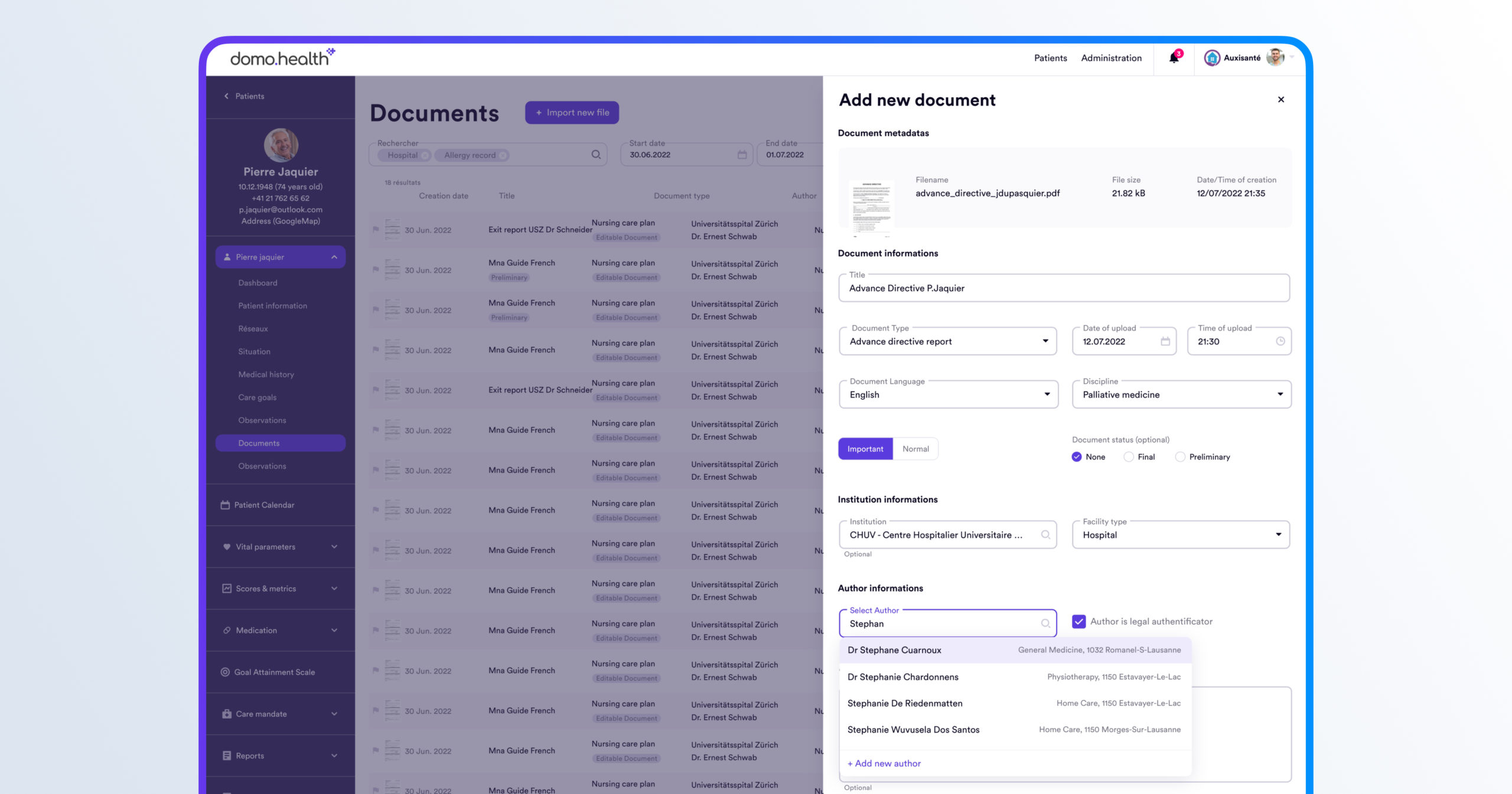Click the clock icon in Time of upload
The image size is (1512, 794).
pos(1280,341)
